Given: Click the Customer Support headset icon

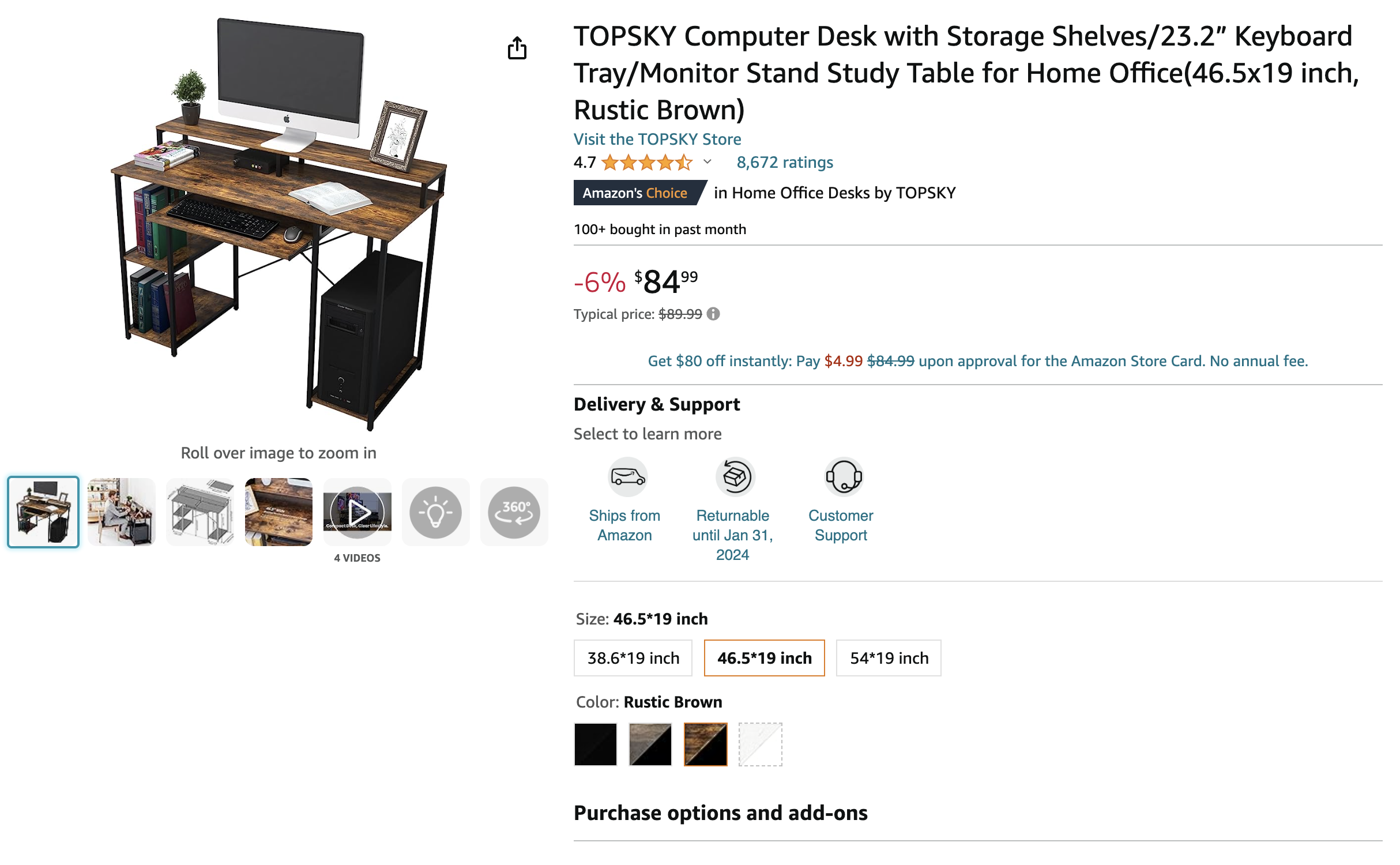Looking at the screenshot, I should click(844, 477).
